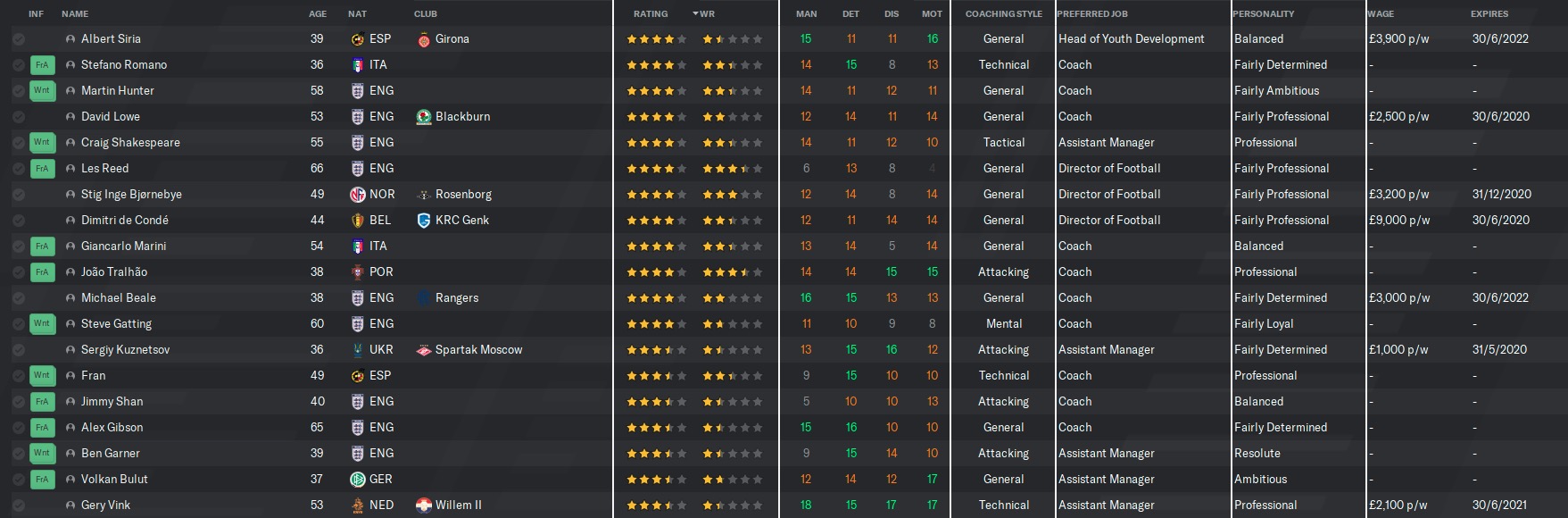1568x518 pixels.
Task: Click the Wnt badge next to Martin Hunter
Action: tap(42, 91)
